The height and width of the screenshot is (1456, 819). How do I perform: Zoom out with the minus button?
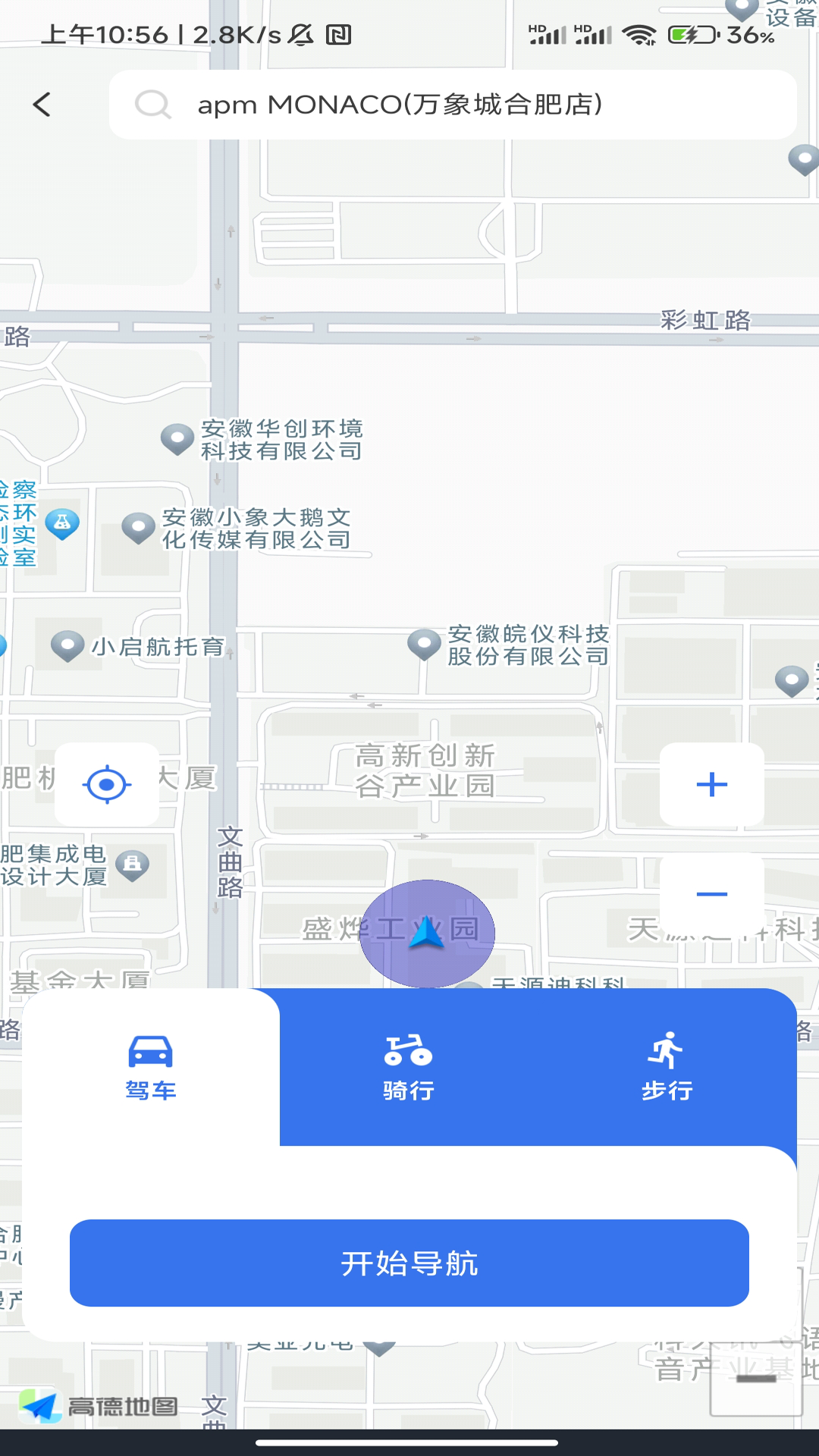pos(711,893)
